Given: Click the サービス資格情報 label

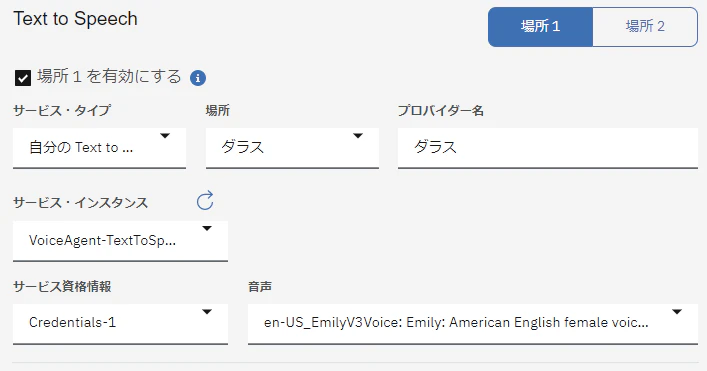Looking at the screenshot, I should (x=62, y=287).
